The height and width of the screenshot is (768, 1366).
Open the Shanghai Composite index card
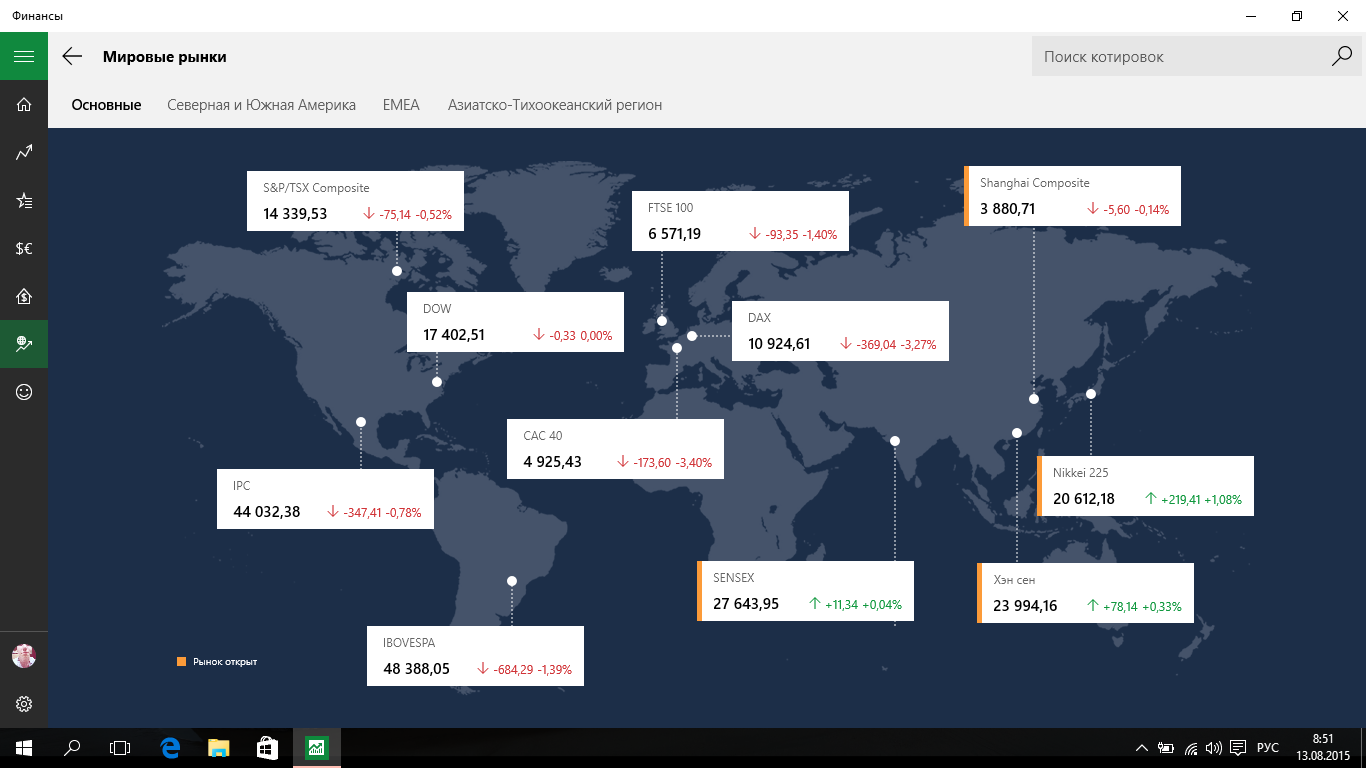pyautogui.click(x=1072, y=196)
